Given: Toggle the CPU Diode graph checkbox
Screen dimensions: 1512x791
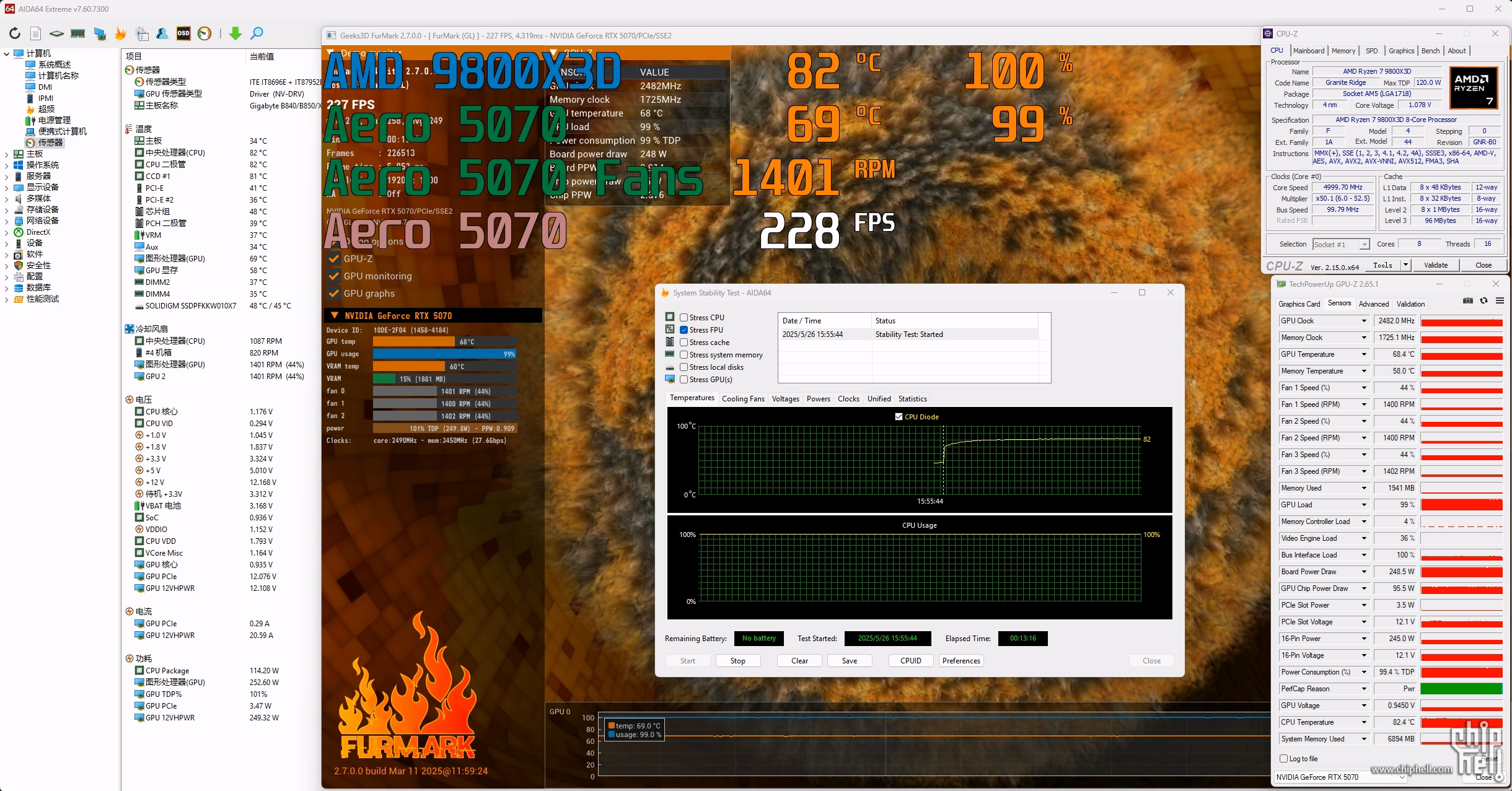Looking at the screenshot, I should click(899, 417).
